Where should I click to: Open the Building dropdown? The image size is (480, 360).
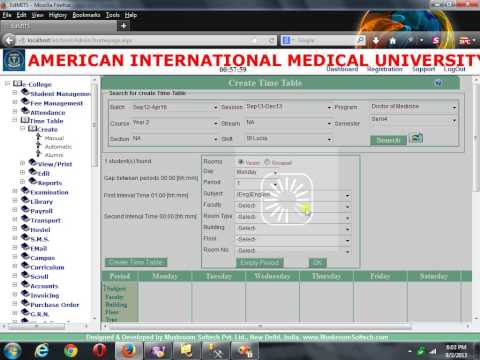[293, 229]
